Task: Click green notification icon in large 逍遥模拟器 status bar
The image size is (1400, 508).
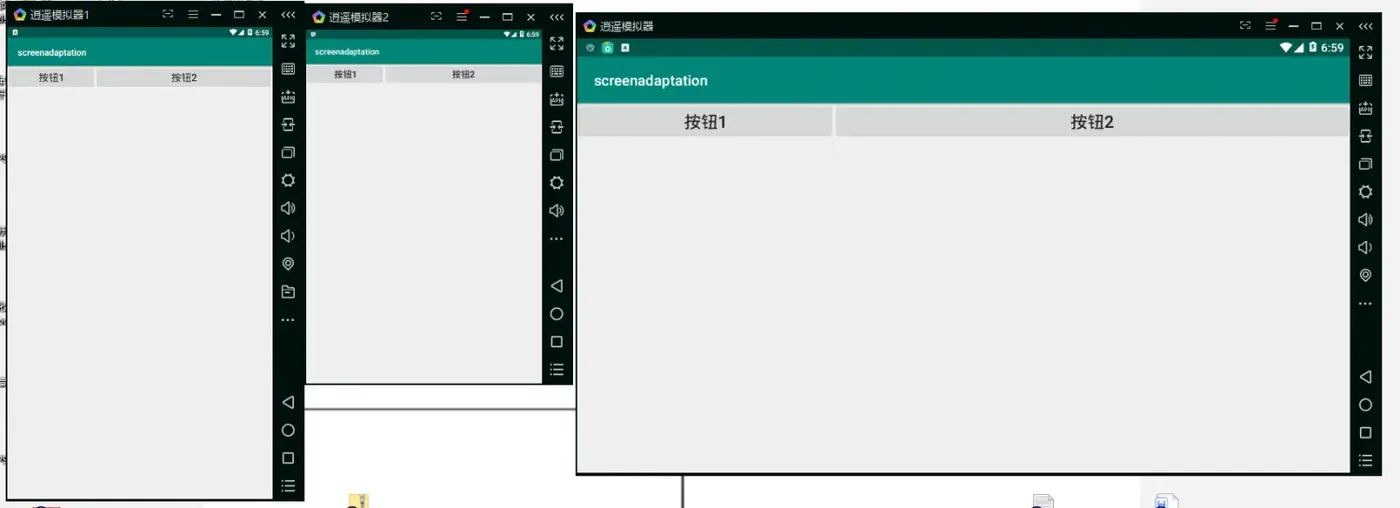Action: (x=607, y=48)
